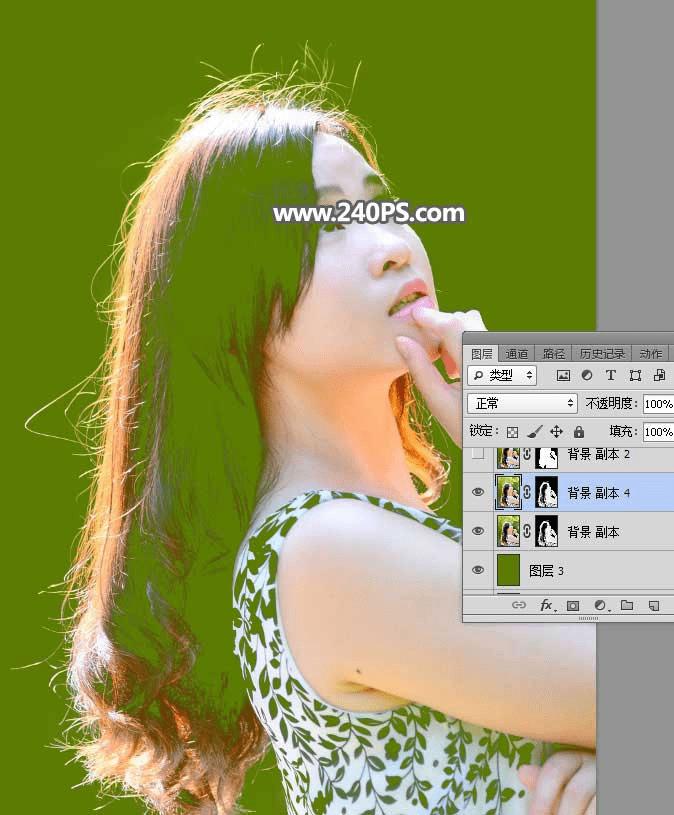This screenshot has width=674, height=815.
Task: Switch to the 动作 tab
Action: tap(651, 354)
